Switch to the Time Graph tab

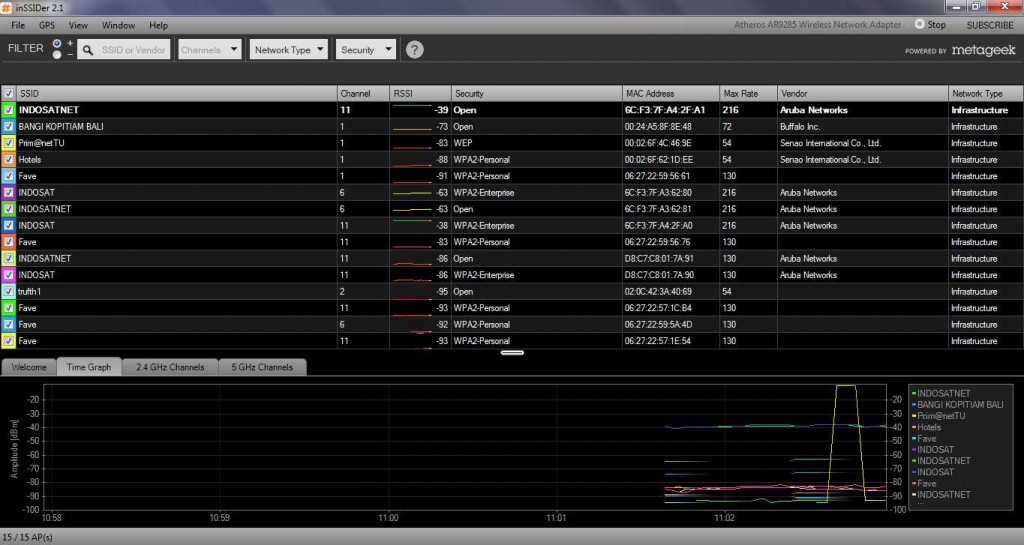tap(89, 367)
